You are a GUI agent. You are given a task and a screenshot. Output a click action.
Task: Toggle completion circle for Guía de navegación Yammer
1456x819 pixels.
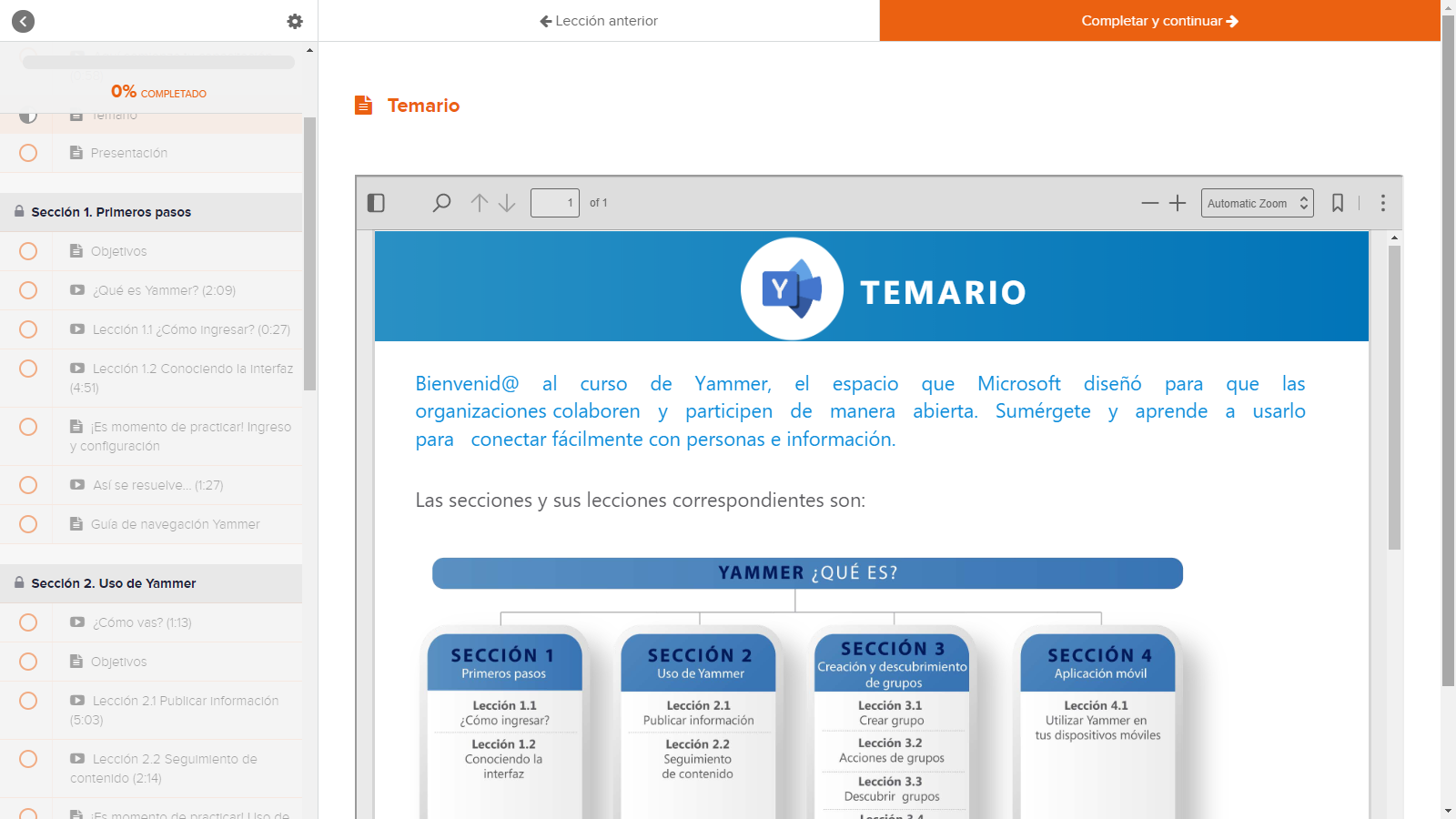tap(28, 524)
